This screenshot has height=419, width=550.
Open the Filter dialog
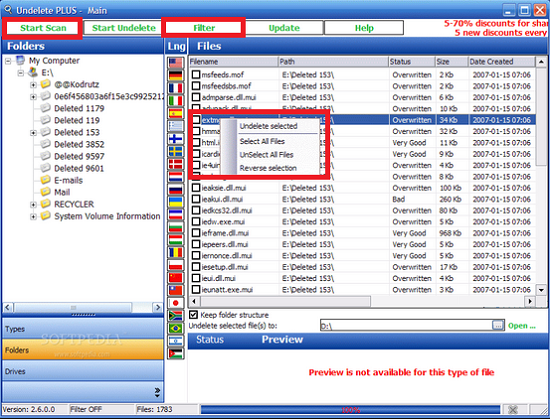pos(204,28)
